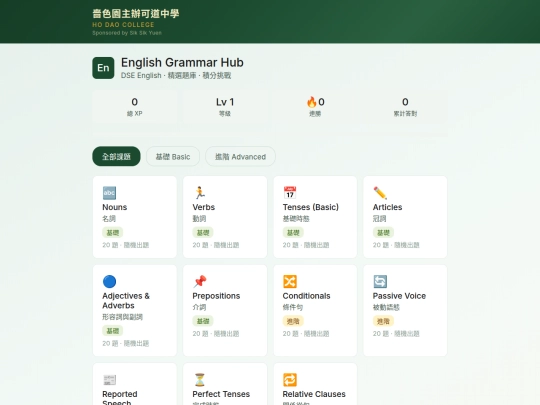This screenshot has height=405, width=540.
Task: Click the total XP stat box
Action: pyautogui.click(x=135, y=107)
